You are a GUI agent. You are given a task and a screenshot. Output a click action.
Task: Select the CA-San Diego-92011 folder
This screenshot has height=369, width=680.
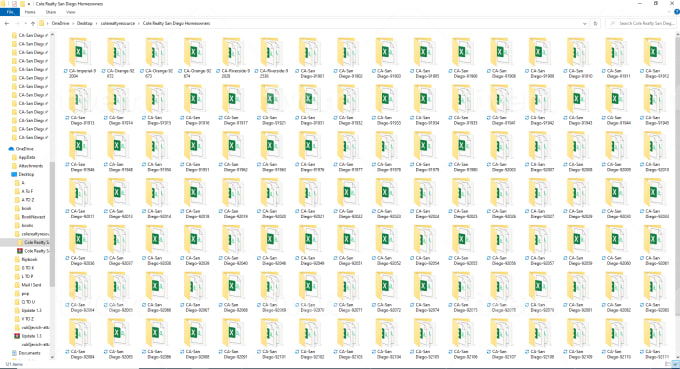(x=81, y=199)
